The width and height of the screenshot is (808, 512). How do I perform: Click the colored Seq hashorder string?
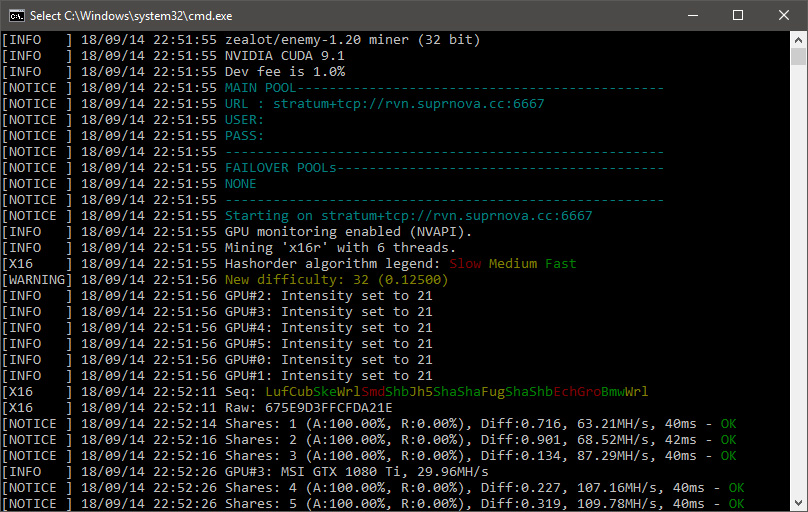[457, 391]
